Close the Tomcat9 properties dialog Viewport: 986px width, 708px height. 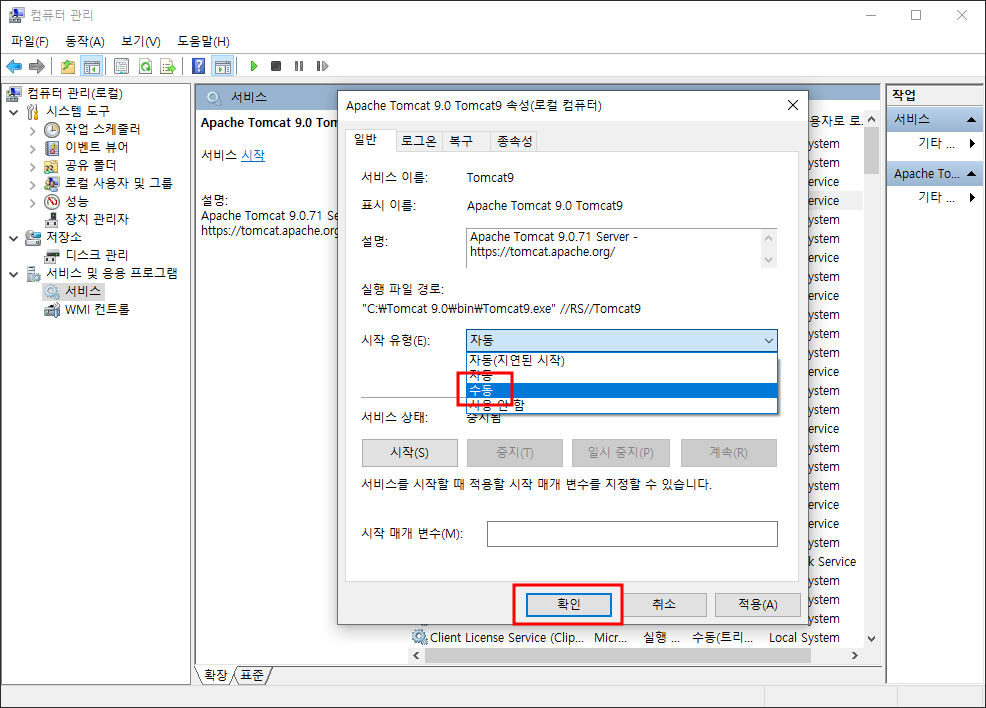[793, 105]
